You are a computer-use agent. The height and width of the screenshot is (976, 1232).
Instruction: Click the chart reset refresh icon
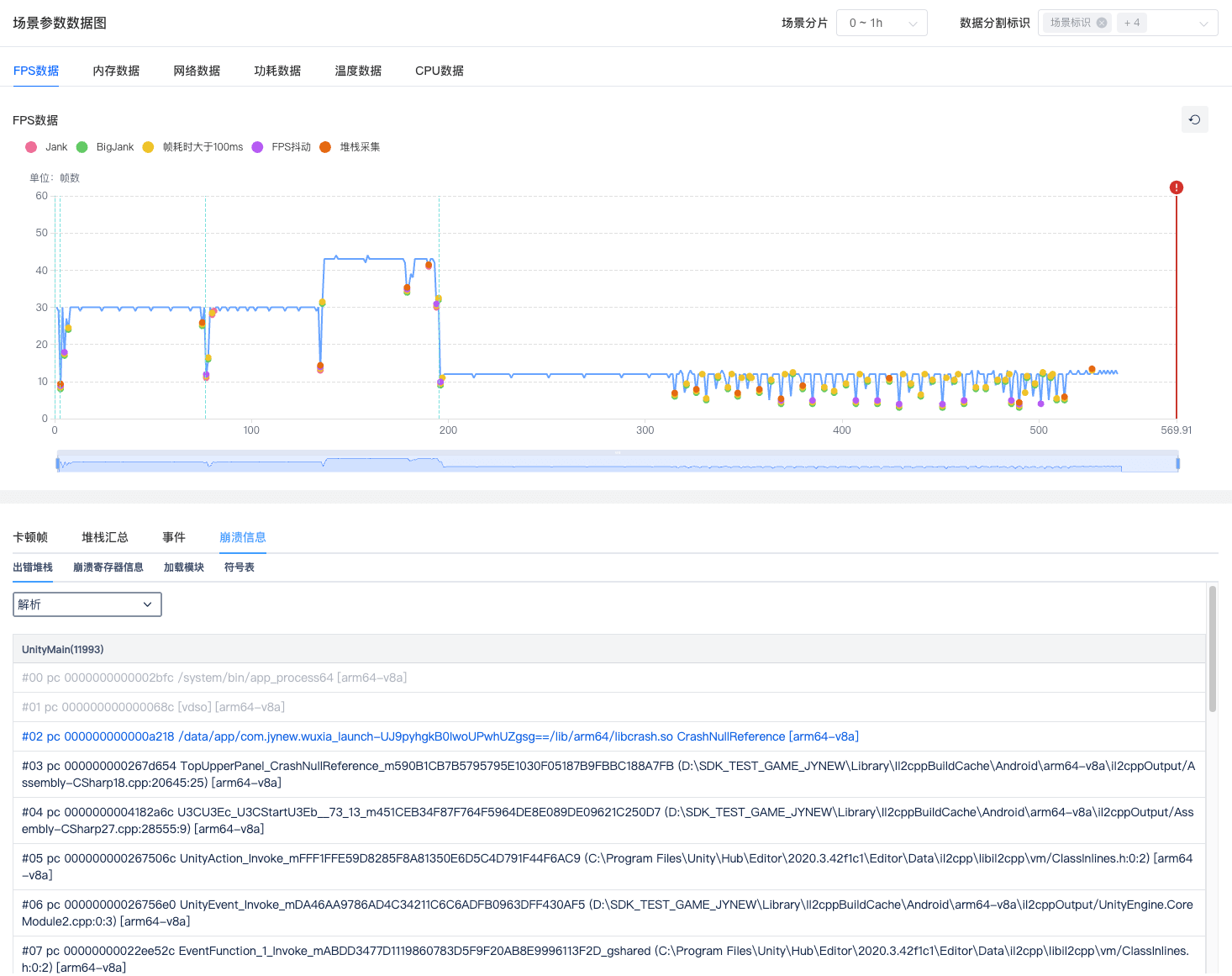[1194, 119]
